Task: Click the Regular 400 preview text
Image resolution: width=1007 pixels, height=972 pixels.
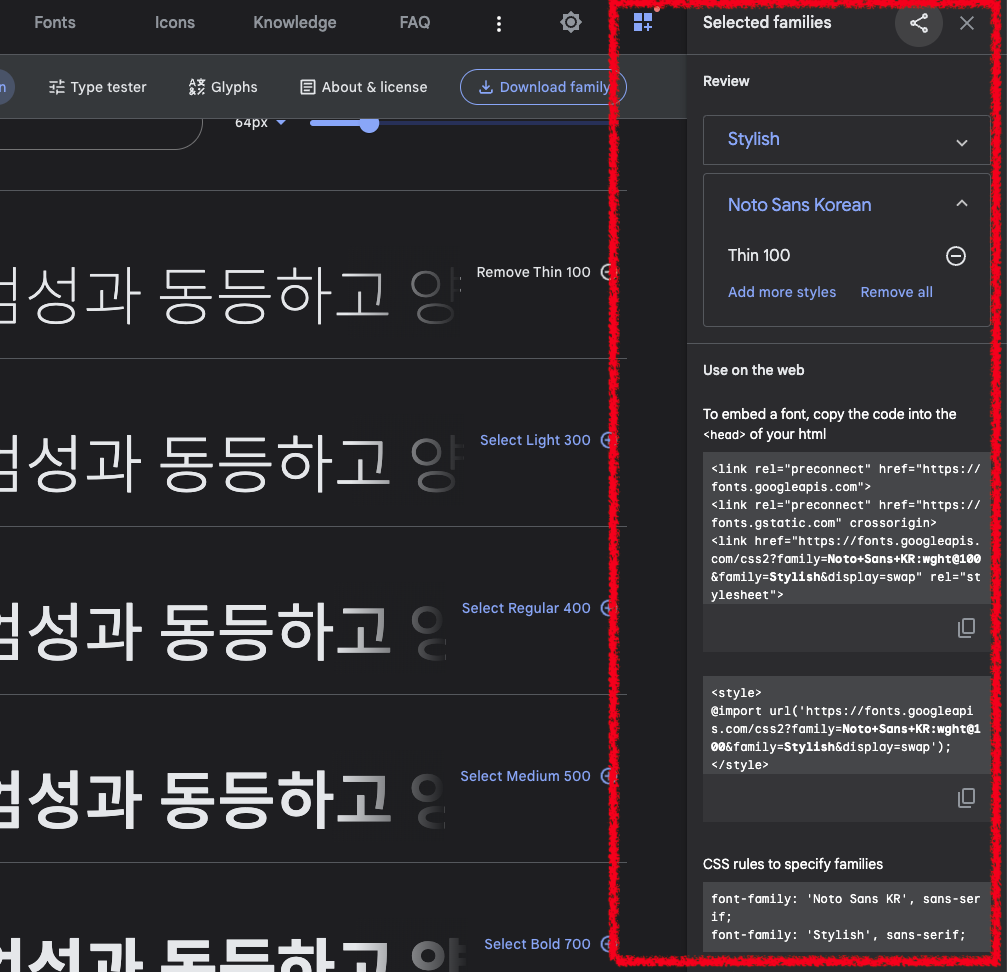Action: [x=222, y=632]
